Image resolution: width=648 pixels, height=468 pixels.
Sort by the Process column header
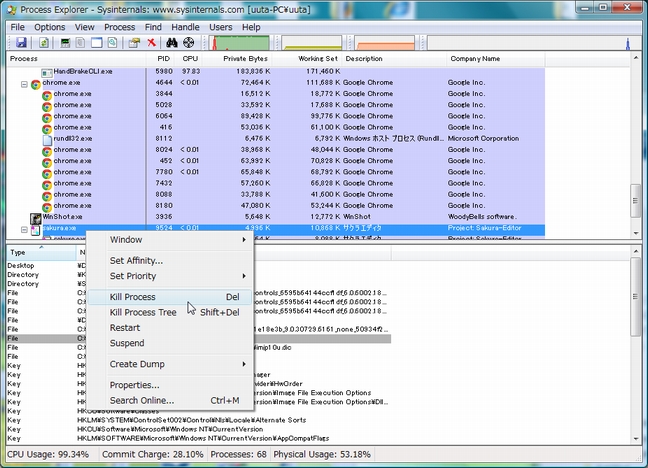(76, 59)
